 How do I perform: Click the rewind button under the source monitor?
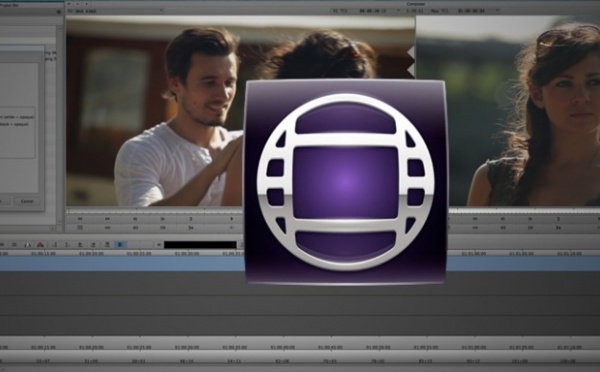[x=80, y=219]
